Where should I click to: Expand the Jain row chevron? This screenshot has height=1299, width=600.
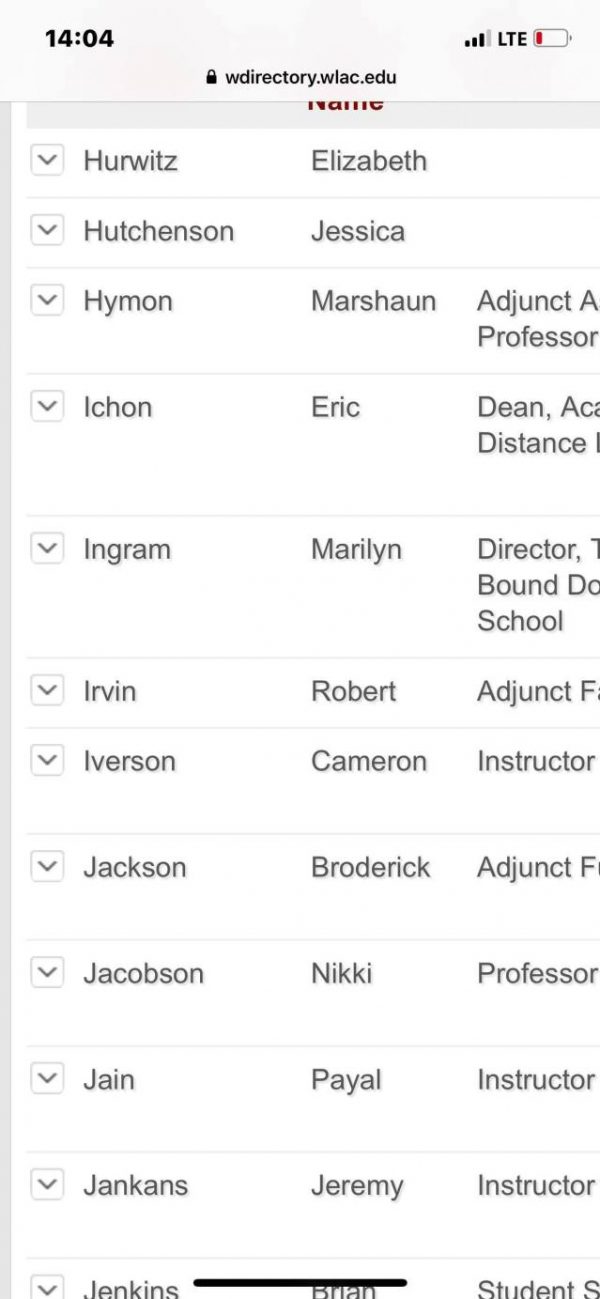[x=47, y=1078]
